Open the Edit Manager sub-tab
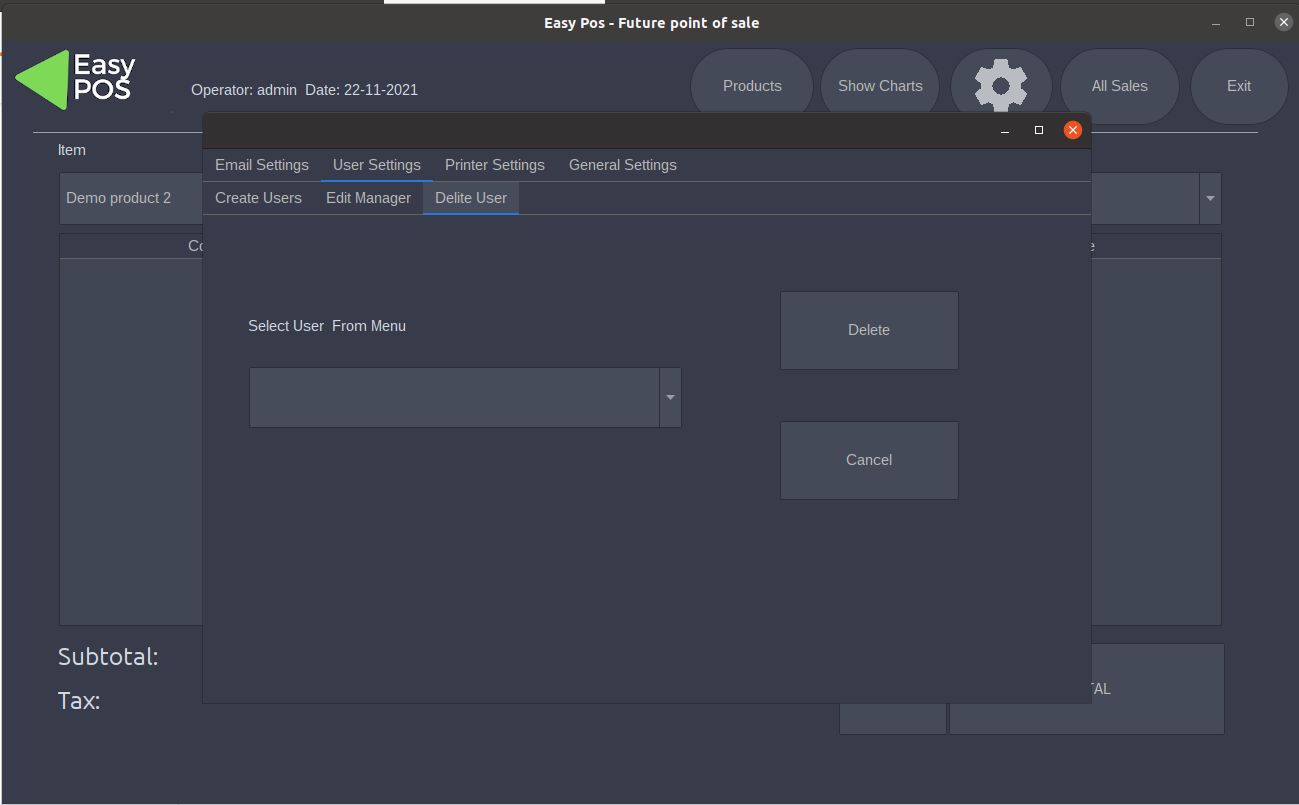The width and height of the screenshot is (1299, 805). tap(368, 198)
